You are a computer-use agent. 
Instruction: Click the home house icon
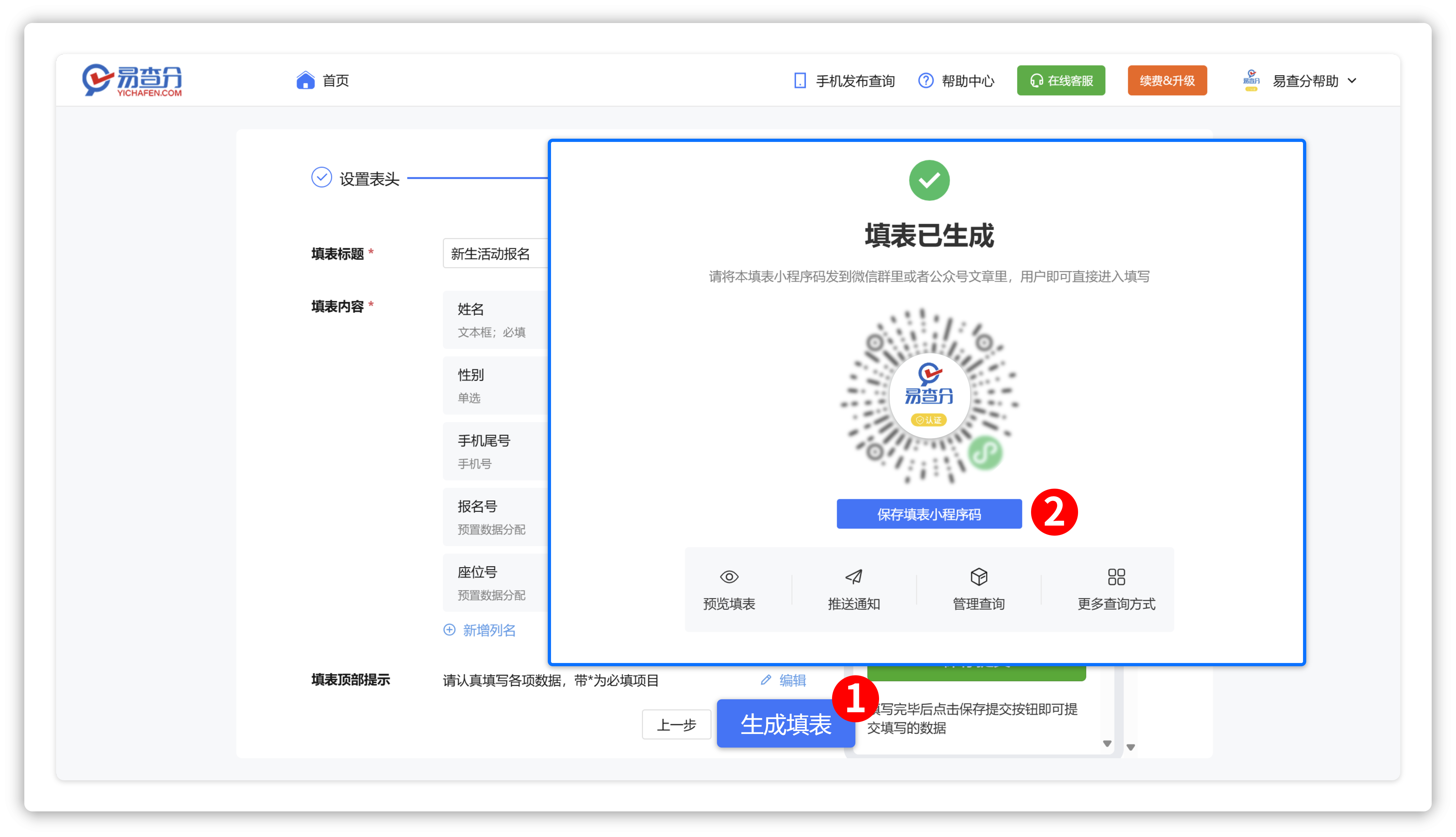click(x=305, y=80)
